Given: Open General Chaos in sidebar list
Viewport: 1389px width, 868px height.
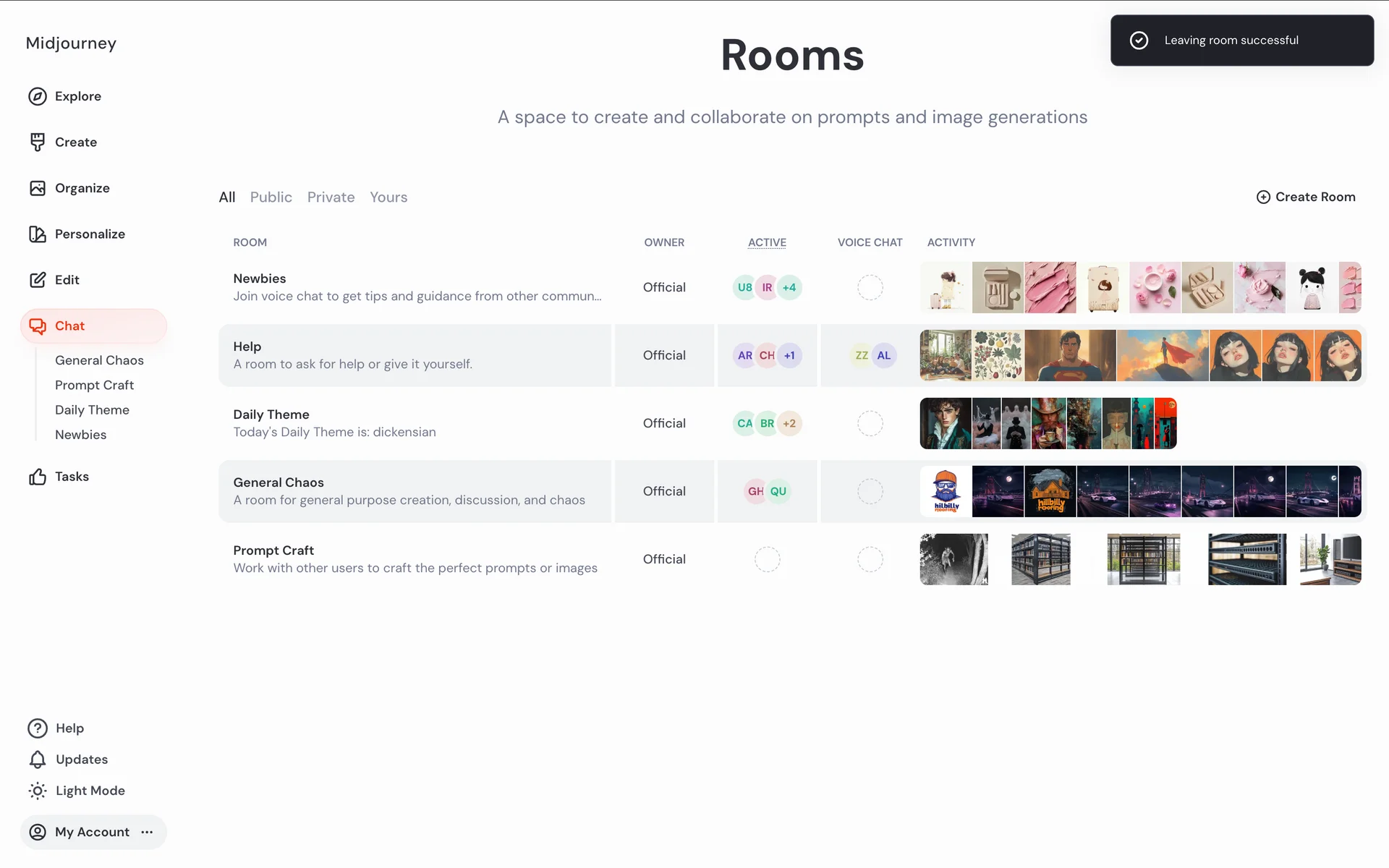Looking at the screenshot, I should [x=99, y=360].
